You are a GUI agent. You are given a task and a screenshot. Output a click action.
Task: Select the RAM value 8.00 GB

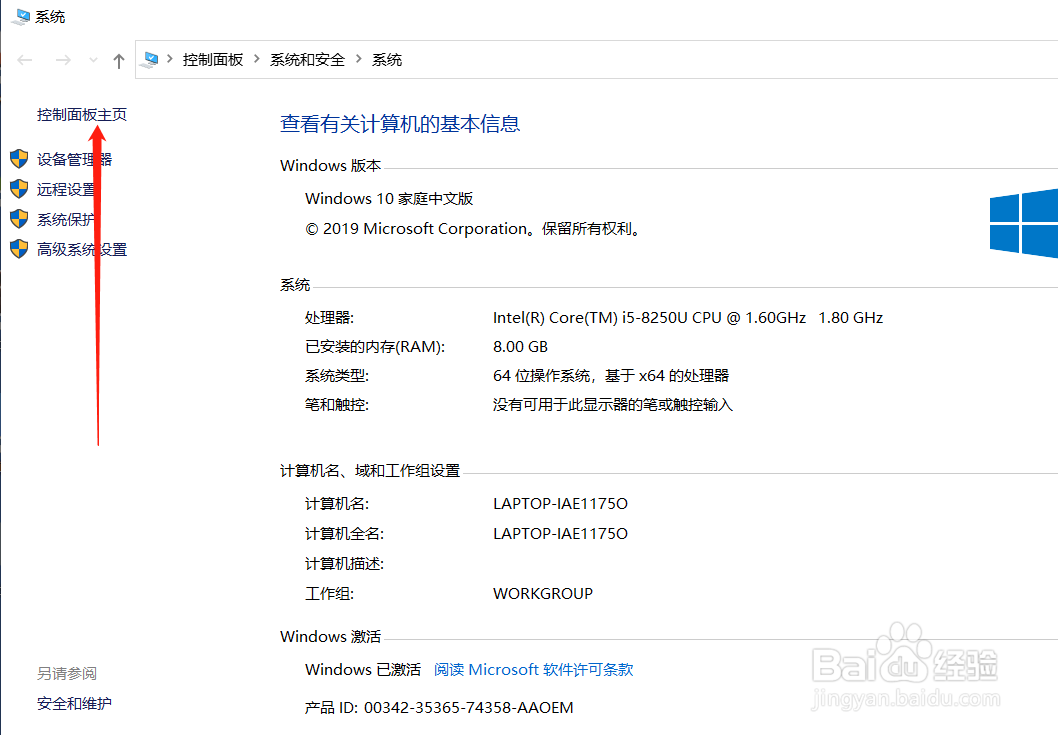click(520, 347)
